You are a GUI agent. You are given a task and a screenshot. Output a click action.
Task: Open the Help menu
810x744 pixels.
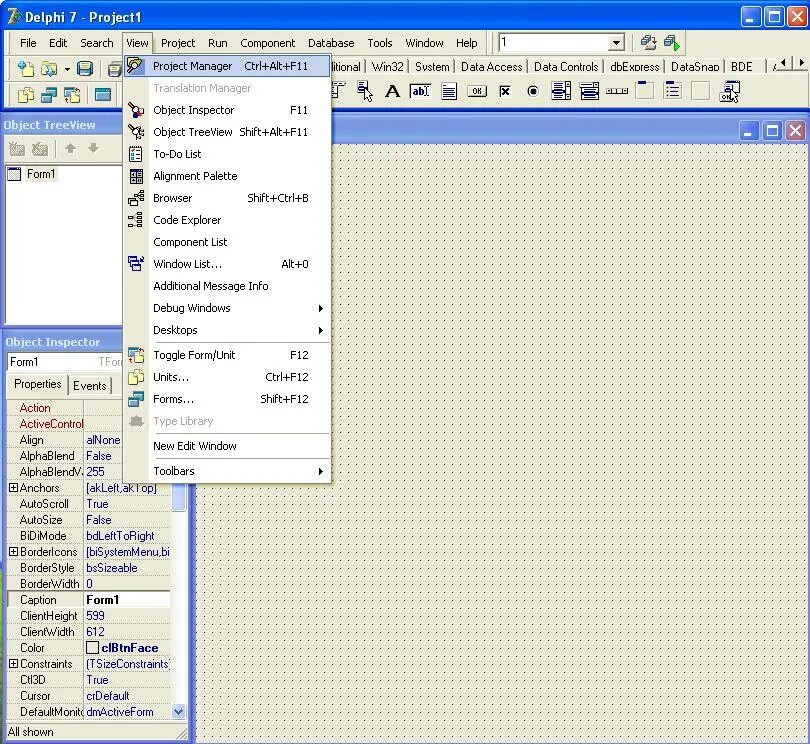tap(466, 43)
